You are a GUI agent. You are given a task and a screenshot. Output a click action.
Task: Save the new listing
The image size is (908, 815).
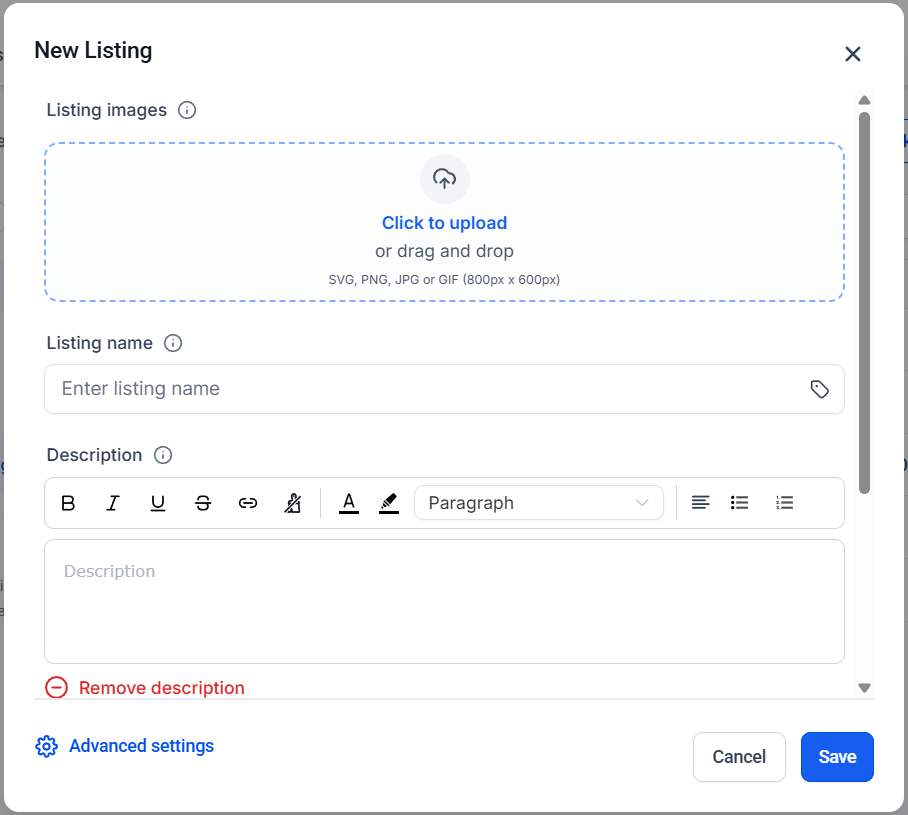[837, 756]
